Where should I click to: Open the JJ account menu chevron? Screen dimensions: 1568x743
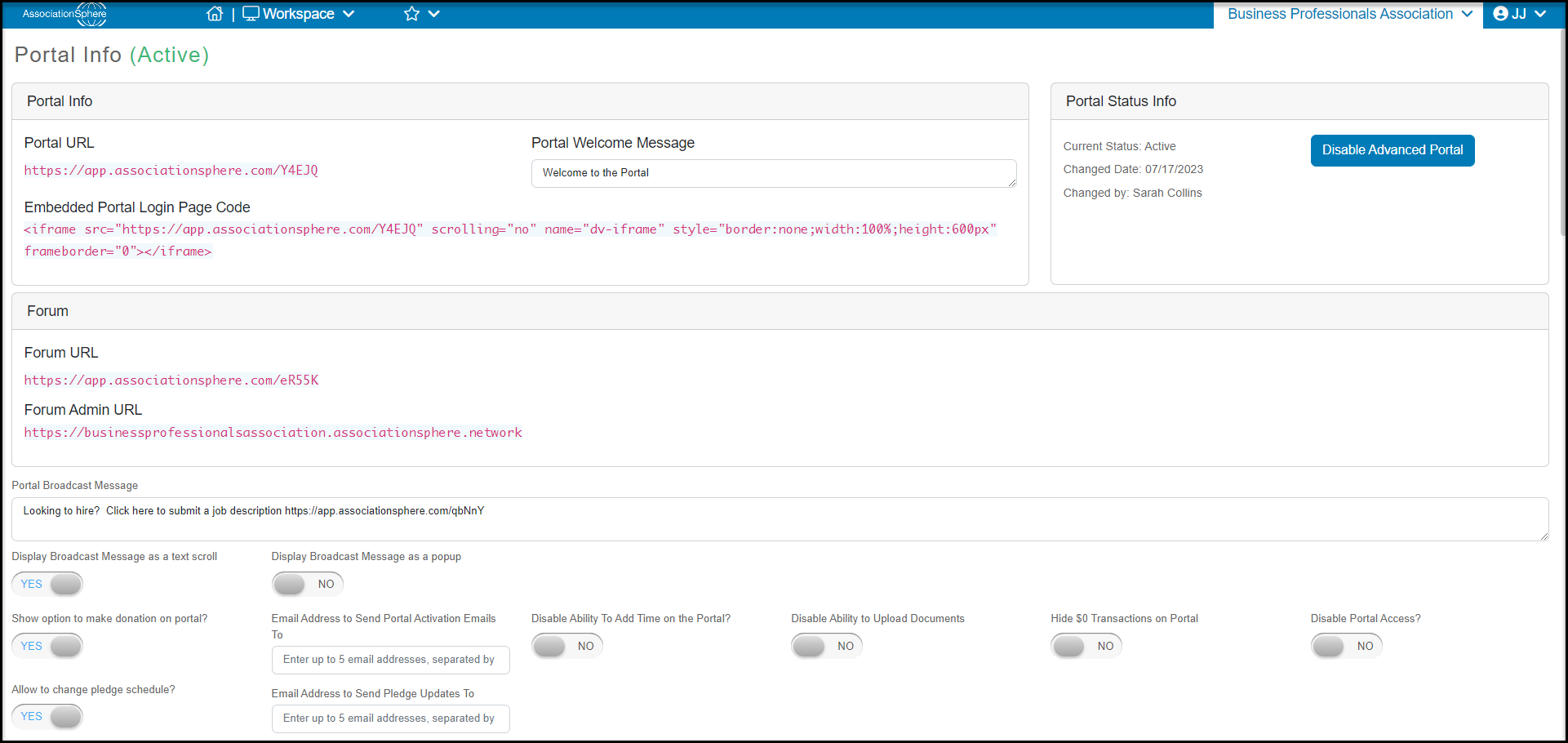1540,14
